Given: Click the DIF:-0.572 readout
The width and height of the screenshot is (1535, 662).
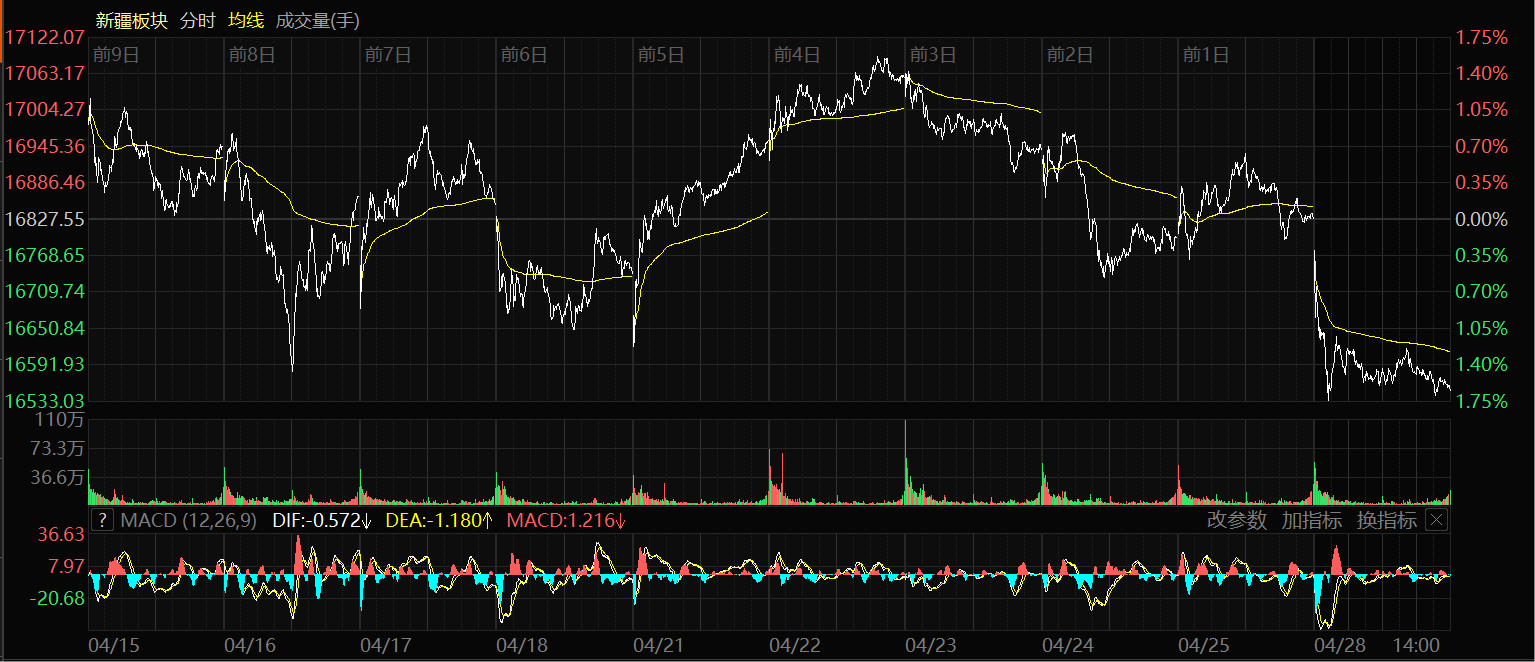Looking at the screenshot, I should pos(322,520).
